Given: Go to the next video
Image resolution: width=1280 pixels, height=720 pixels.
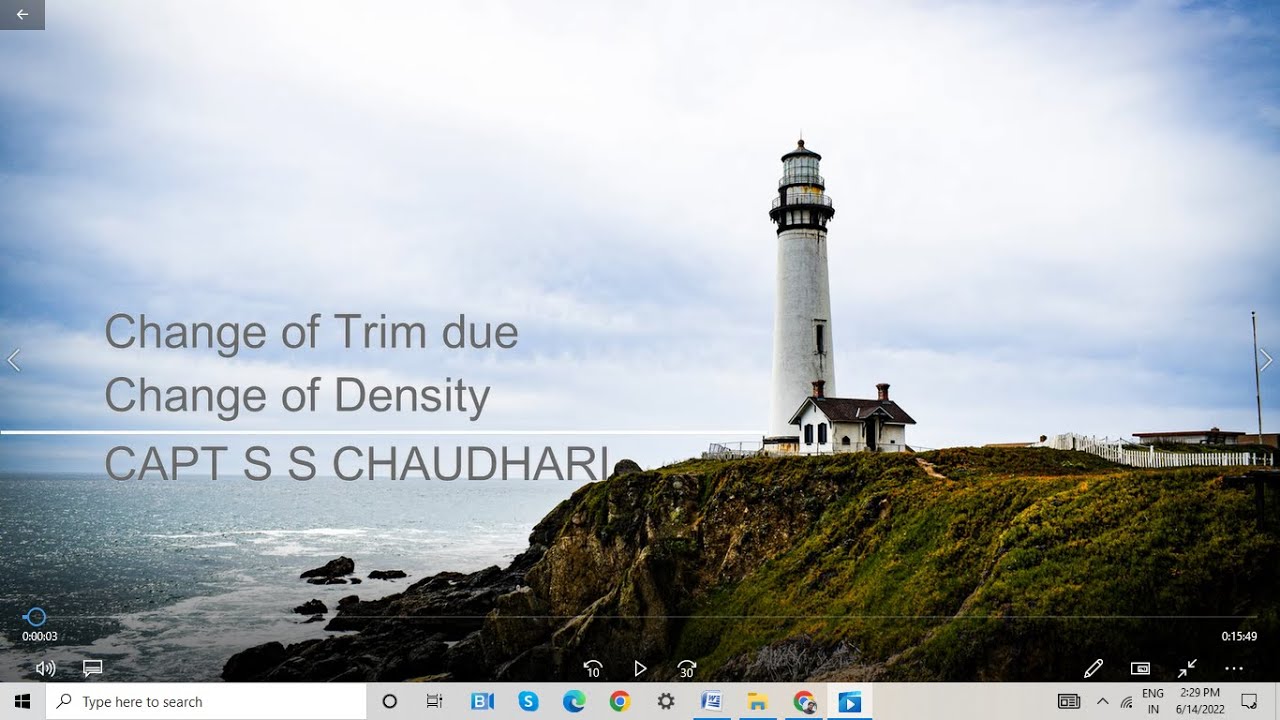Looking at the screenshot, I should point(1266,360).
